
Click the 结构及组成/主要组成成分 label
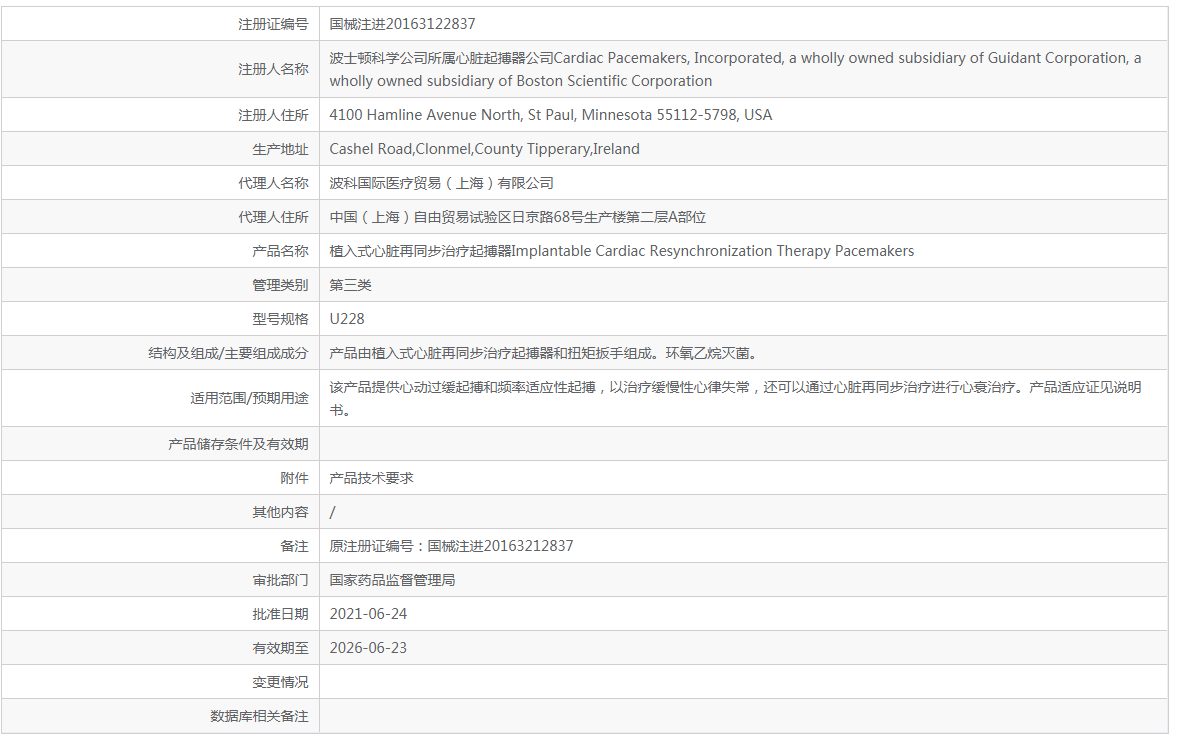point(228,353)
